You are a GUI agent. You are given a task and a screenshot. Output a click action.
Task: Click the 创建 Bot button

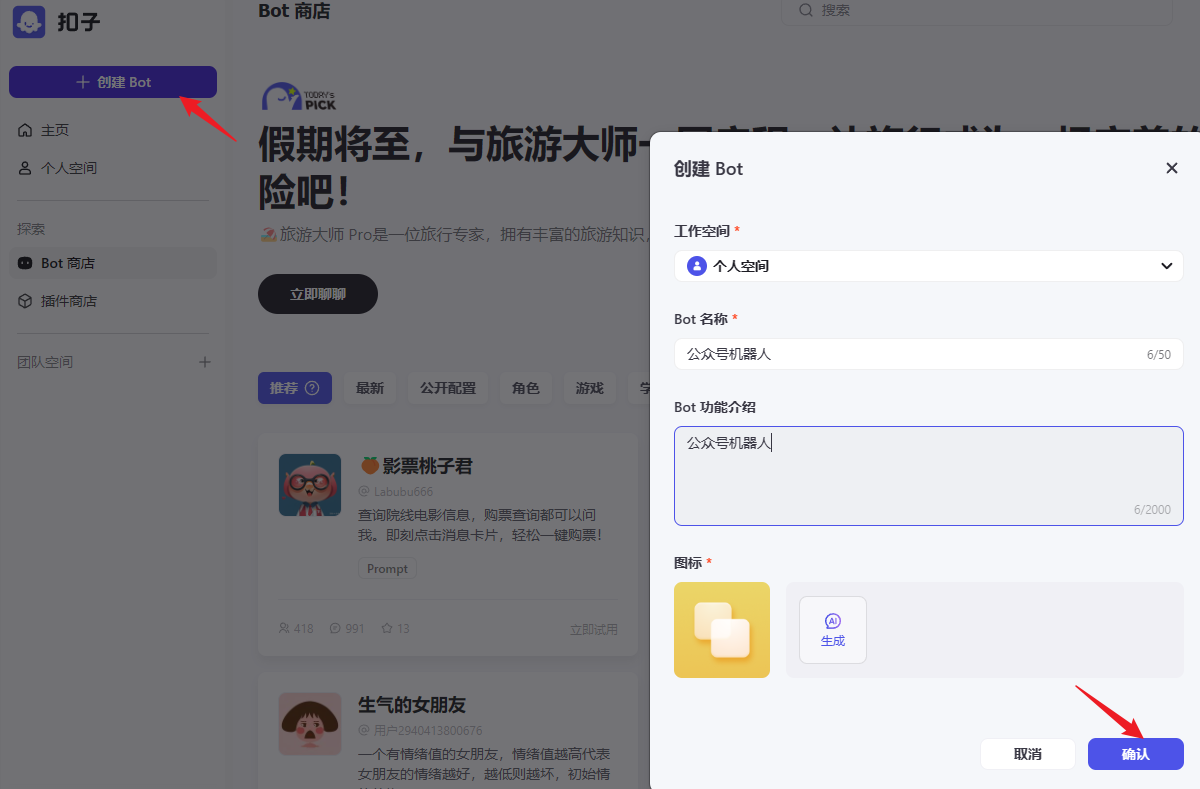tap(113, 82)
